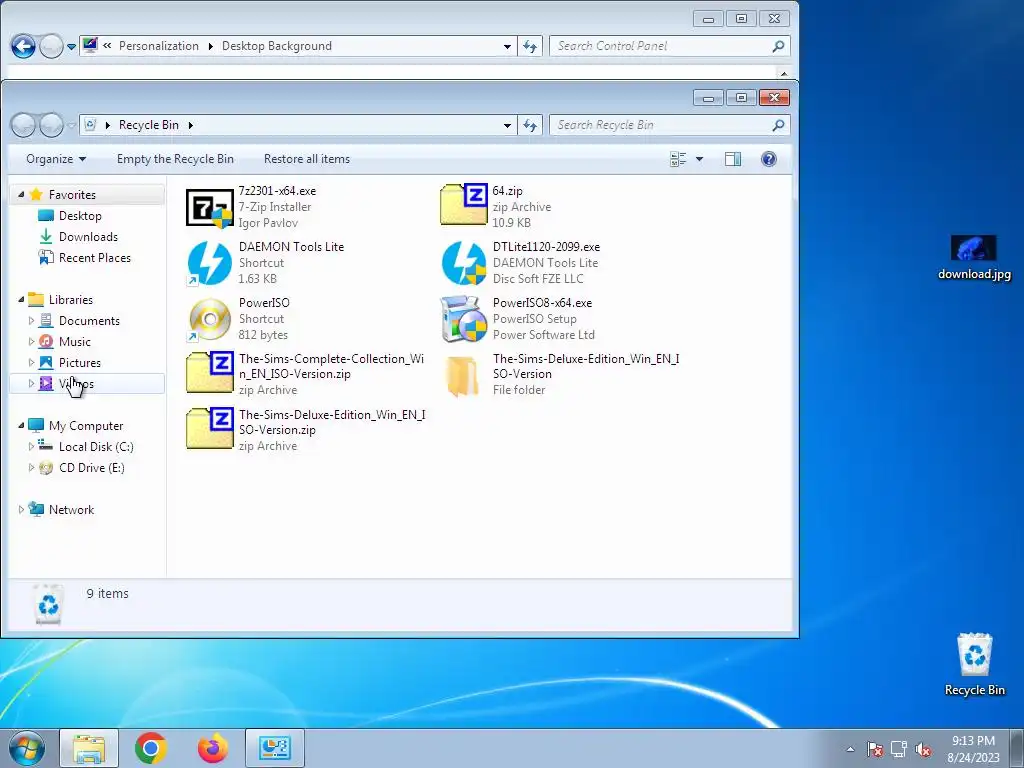
Task: Click the Action Center flag tray icon
Action: (875, 749)
